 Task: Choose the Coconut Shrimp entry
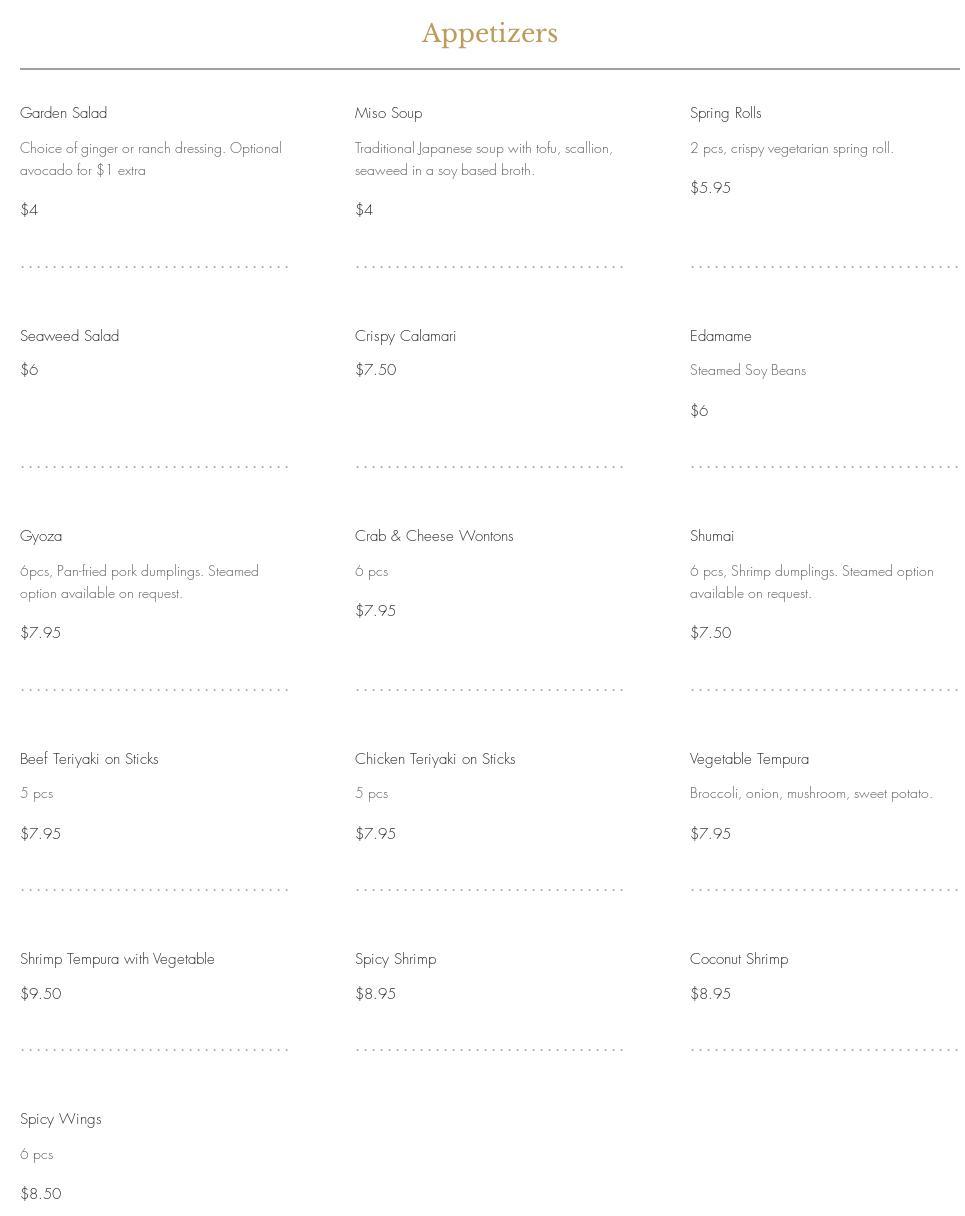click(x=738, y=959)
